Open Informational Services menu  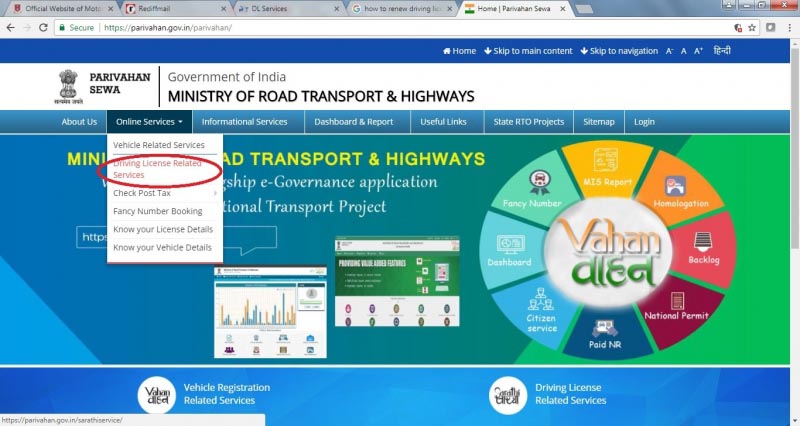(x=244, y=122)
